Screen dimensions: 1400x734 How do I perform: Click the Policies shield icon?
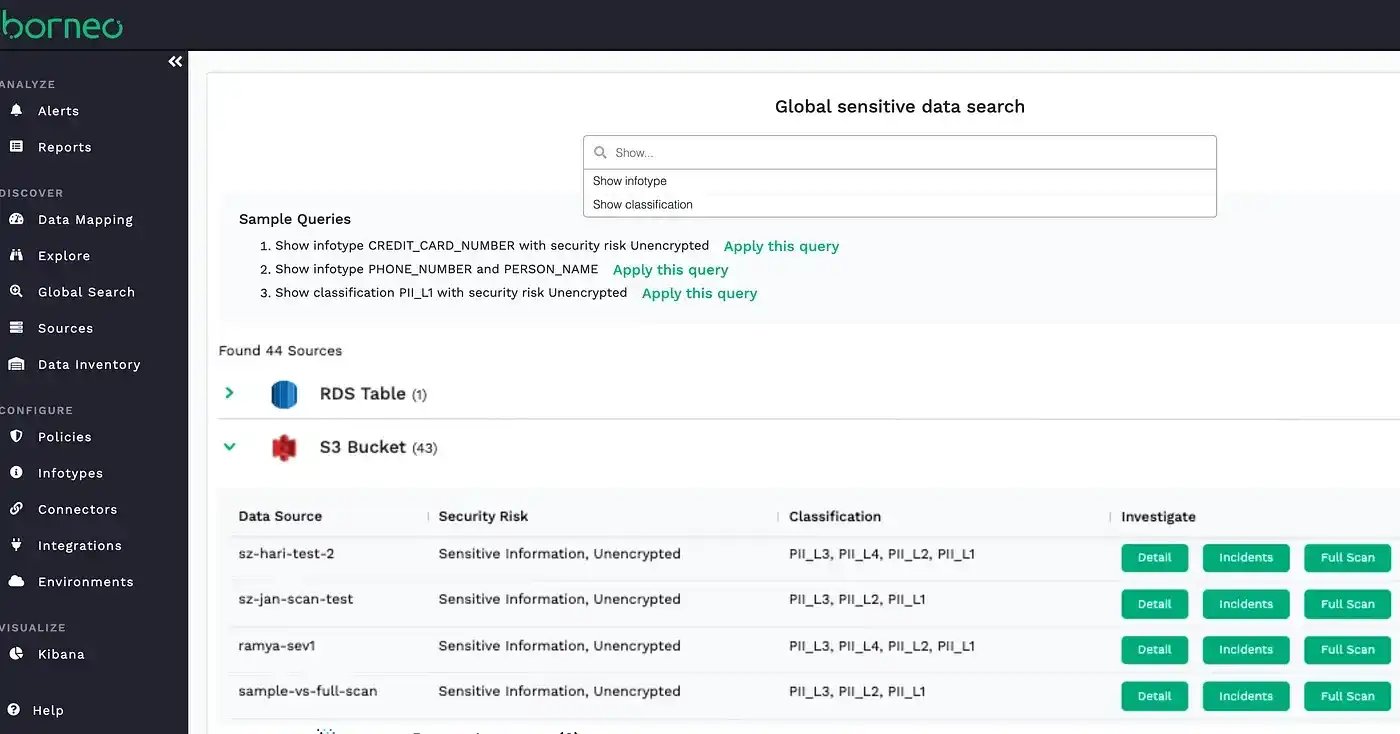pyautogui.click(x=16, y=437)
